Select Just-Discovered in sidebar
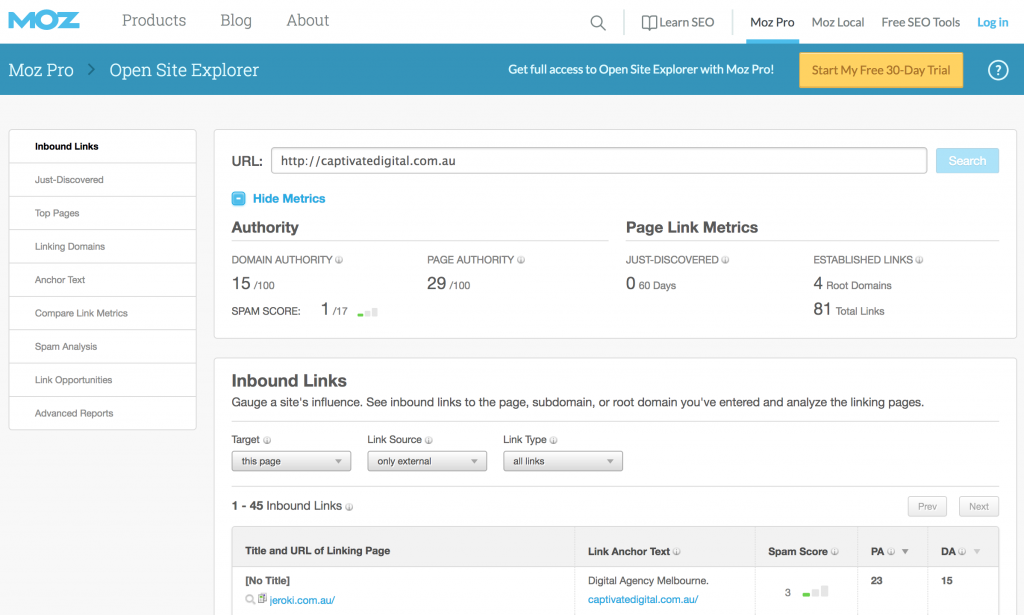The image size is (1024, 615). (x=103, y=180)
